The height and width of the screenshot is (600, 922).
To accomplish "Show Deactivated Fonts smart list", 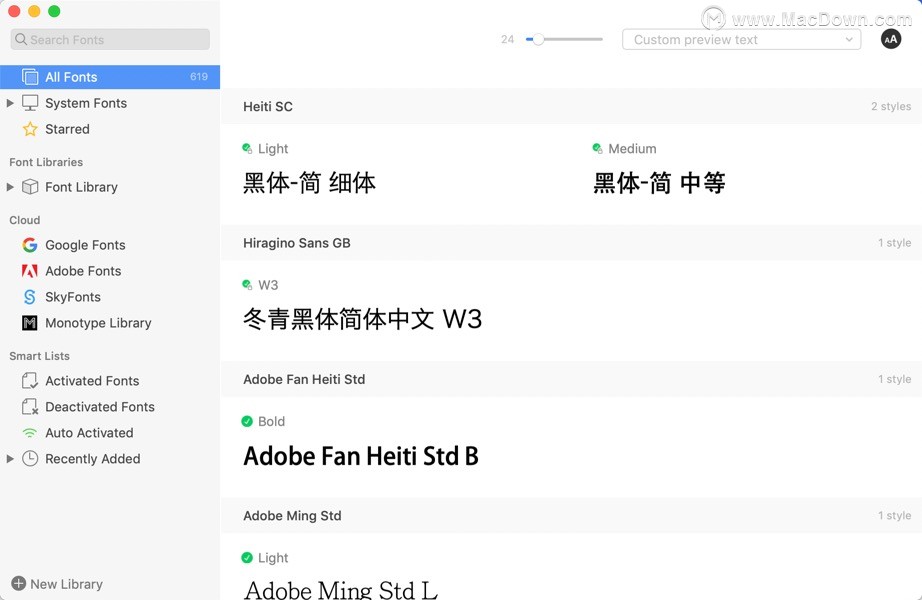I will (110, 406).
